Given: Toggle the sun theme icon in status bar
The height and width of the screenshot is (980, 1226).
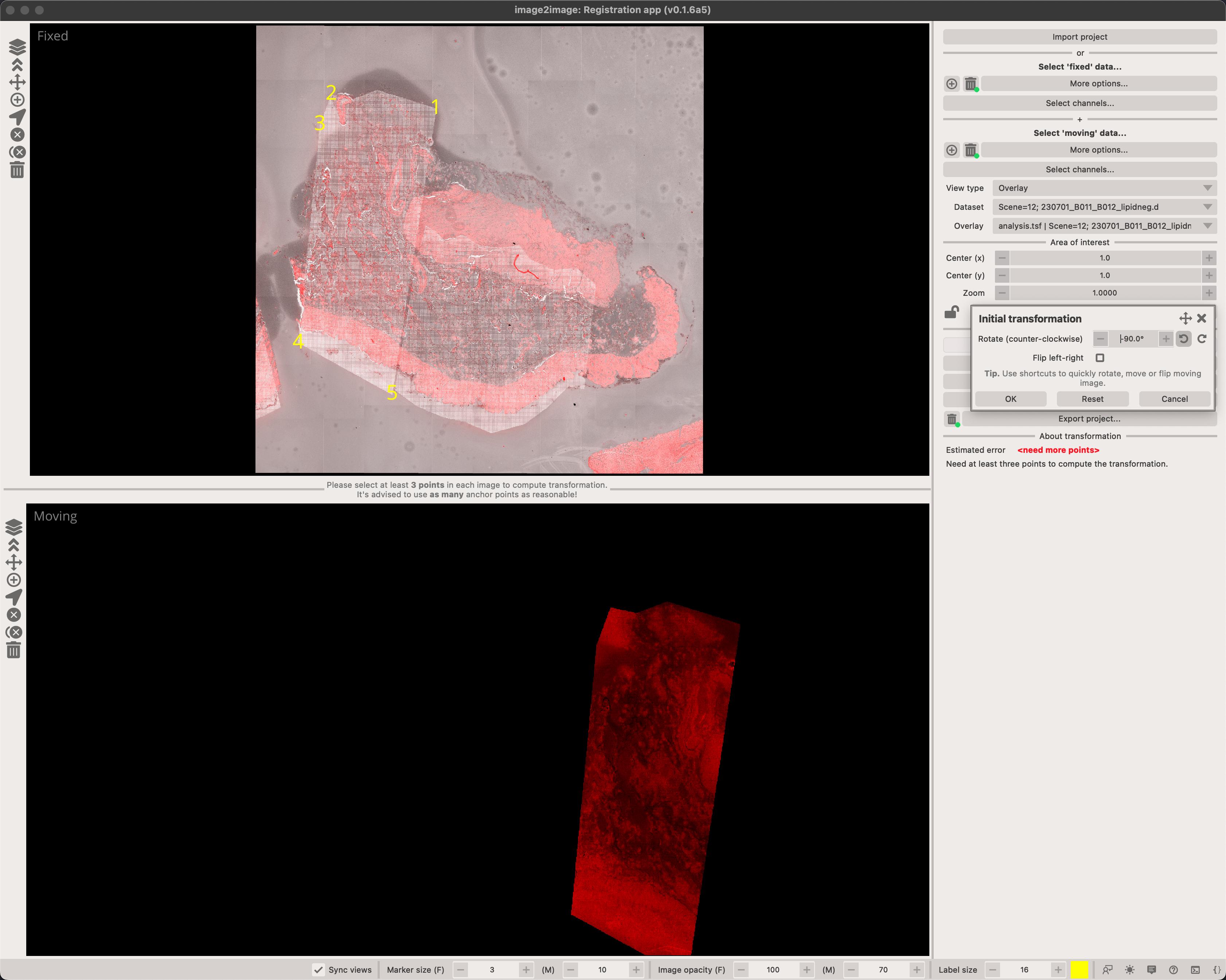Looking at the screenshot, I should [1129, 970].
